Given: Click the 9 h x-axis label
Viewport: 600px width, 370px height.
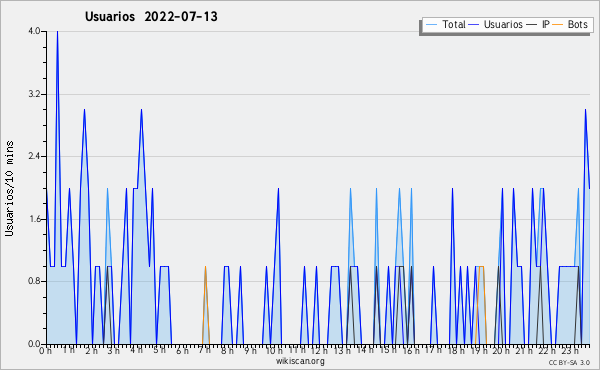Looking at the screenshot, I should point(250,350).
